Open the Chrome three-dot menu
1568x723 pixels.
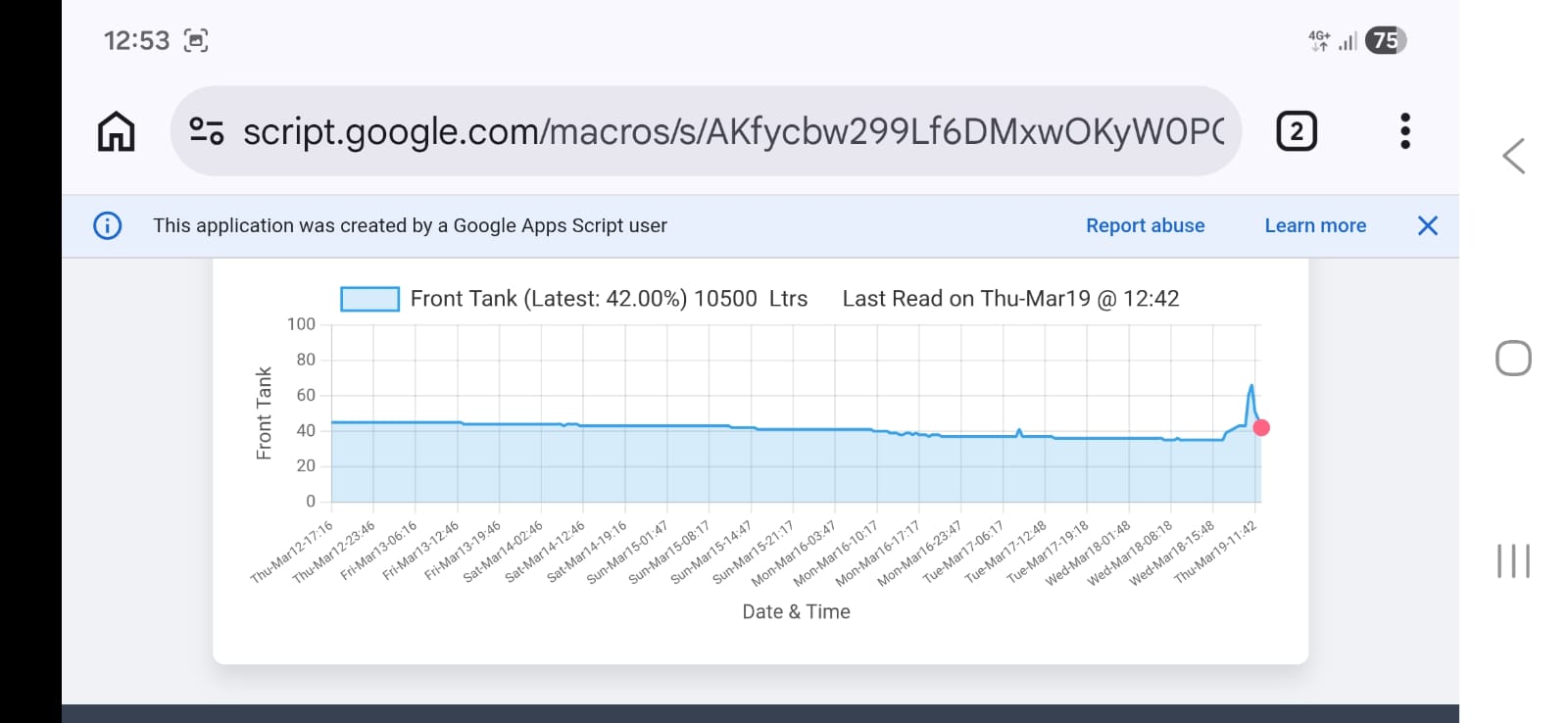[1404, 131]
